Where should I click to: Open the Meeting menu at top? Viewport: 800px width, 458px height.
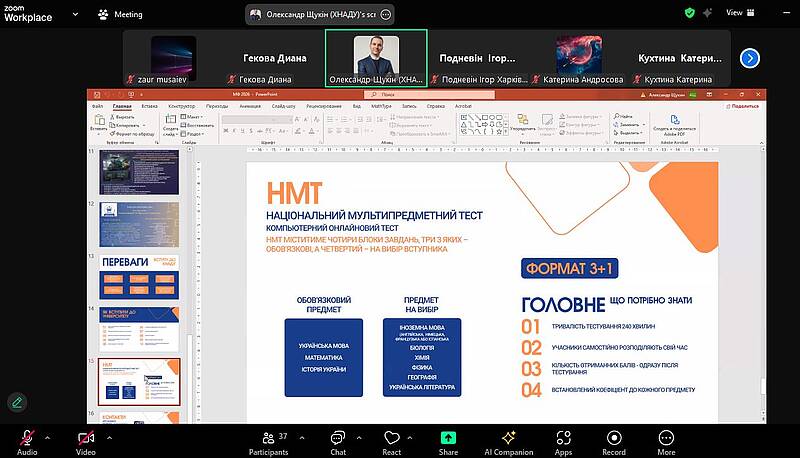[120, 14]
